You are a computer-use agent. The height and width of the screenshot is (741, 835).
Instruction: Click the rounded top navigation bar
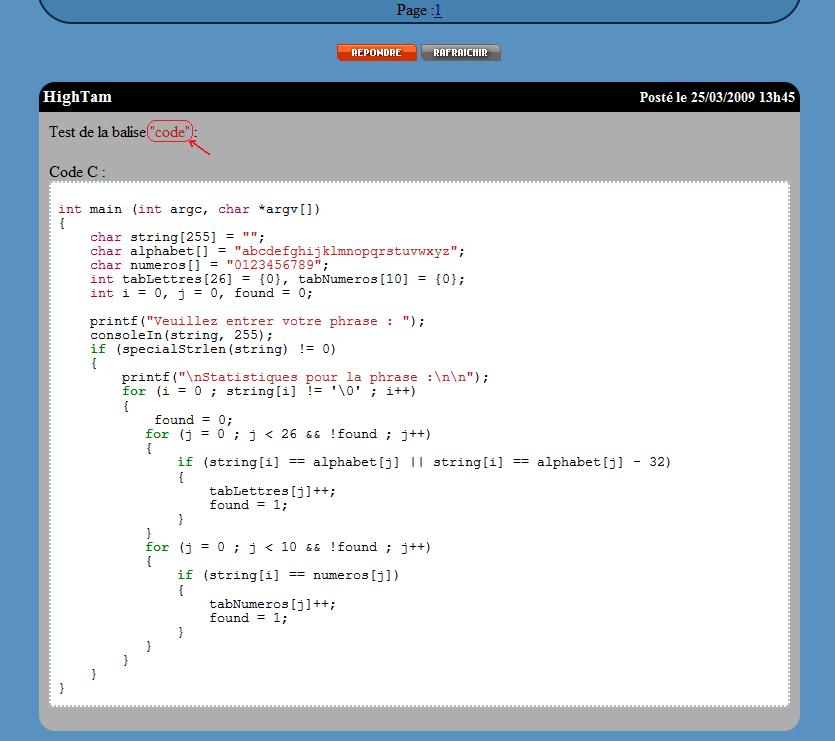pyautogui.click(x=417, y=10)
